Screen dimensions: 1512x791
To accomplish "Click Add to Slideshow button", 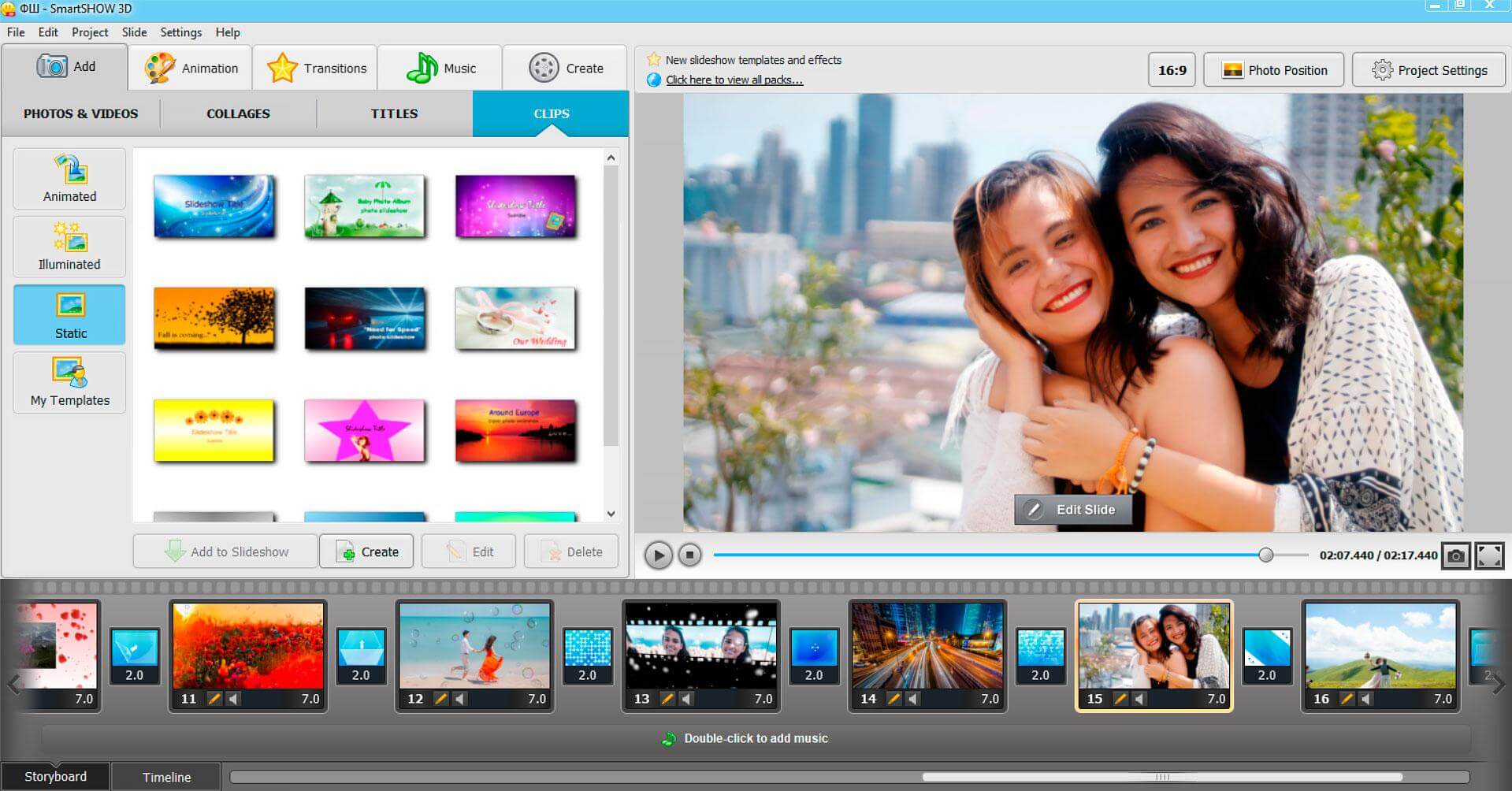I will click(x=225, y=551).
